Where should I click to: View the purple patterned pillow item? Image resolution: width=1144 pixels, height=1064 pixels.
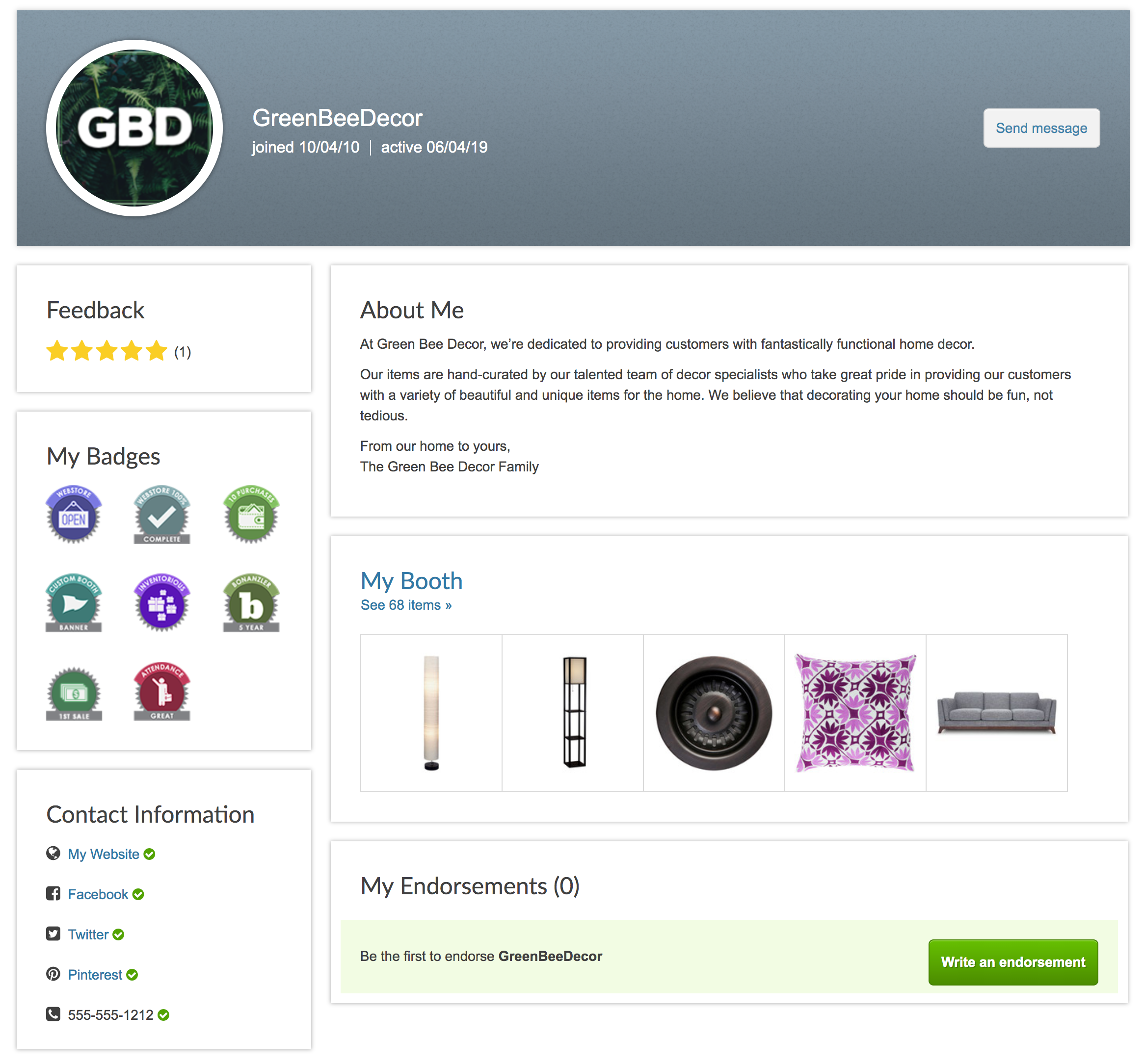click(854, 713)
